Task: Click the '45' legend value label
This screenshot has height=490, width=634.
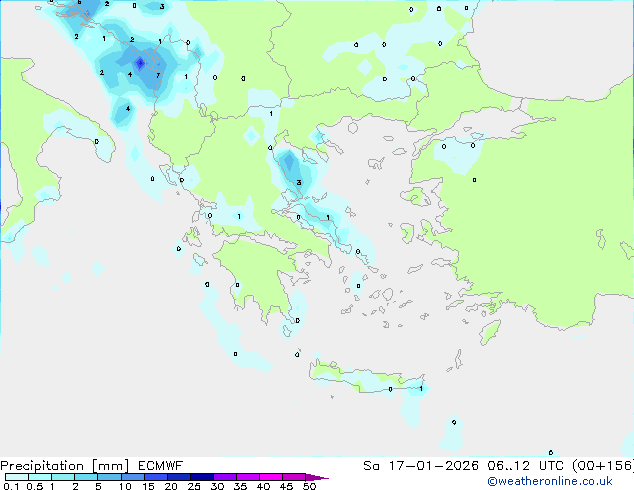Action: click(x=286, y=486)
